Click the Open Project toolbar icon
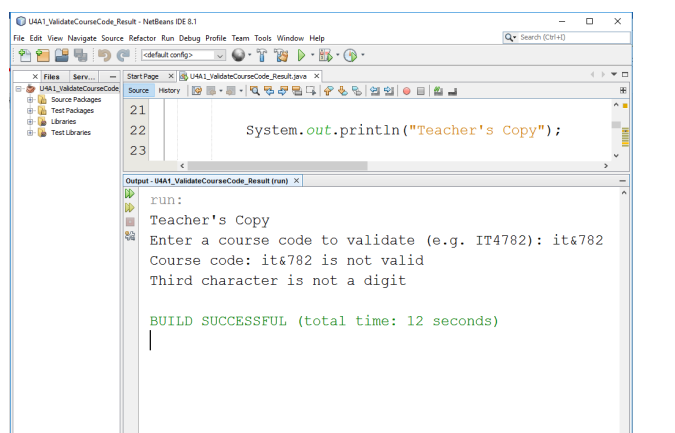Screen dimensions: 675x433 (62, 55)
